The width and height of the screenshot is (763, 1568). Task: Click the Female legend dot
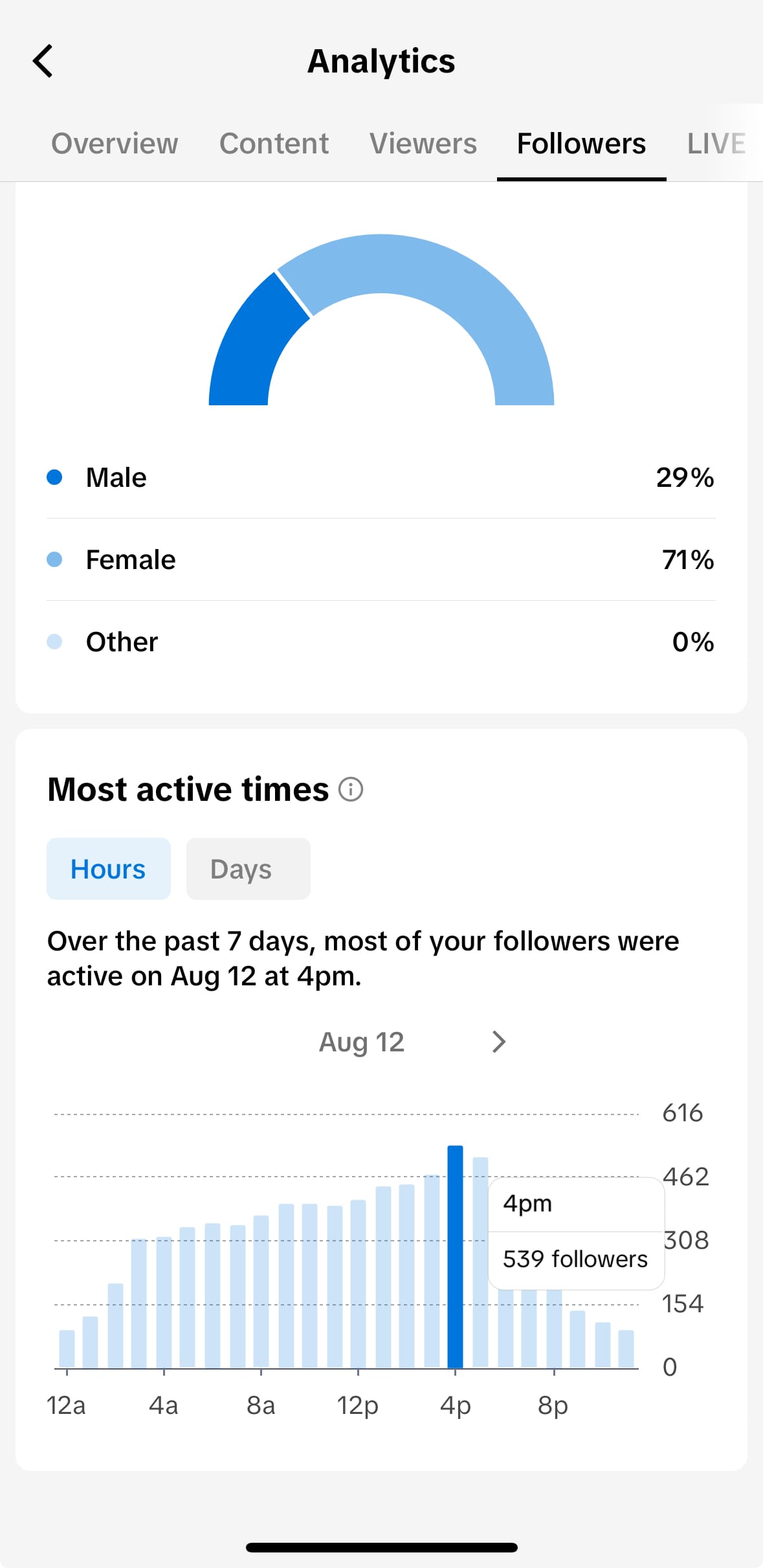pos(55,559)
